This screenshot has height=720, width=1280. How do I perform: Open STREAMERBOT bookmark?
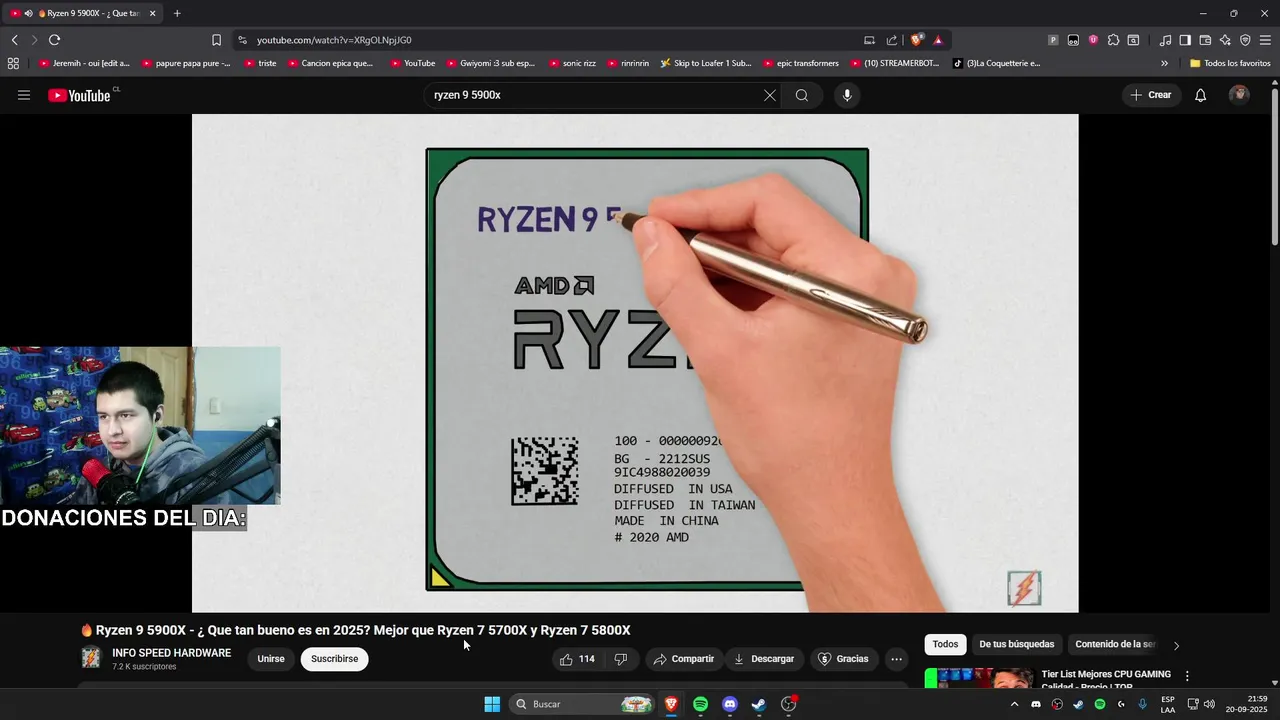(895, 63)
